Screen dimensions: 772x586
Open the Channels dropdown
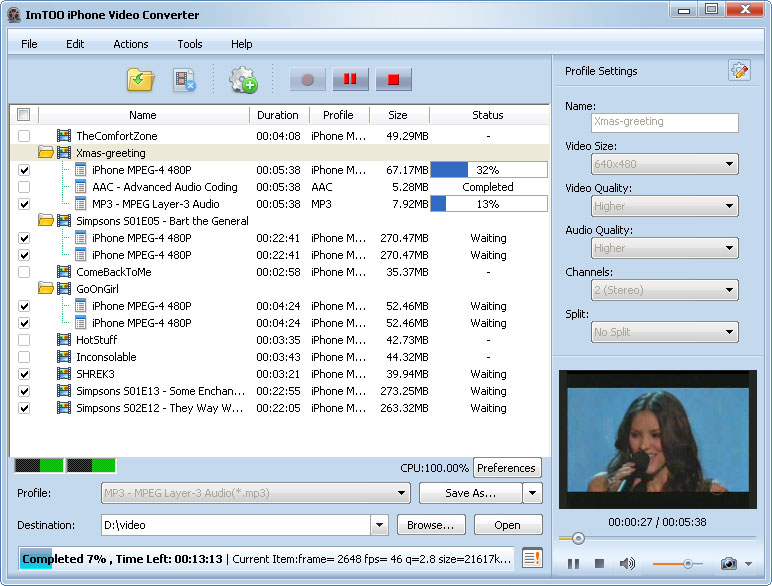(x=664, y=290)
